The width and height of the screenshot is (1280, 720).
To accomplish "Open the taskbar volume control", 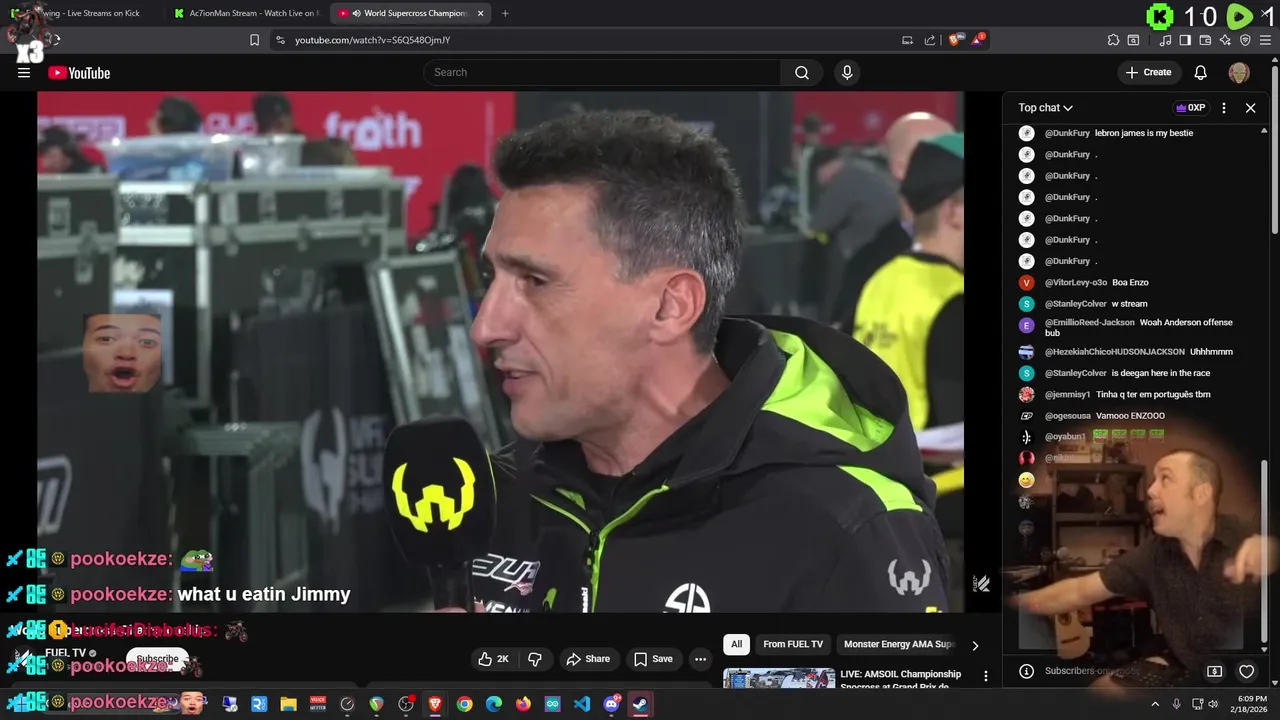I will (1213, 704).
